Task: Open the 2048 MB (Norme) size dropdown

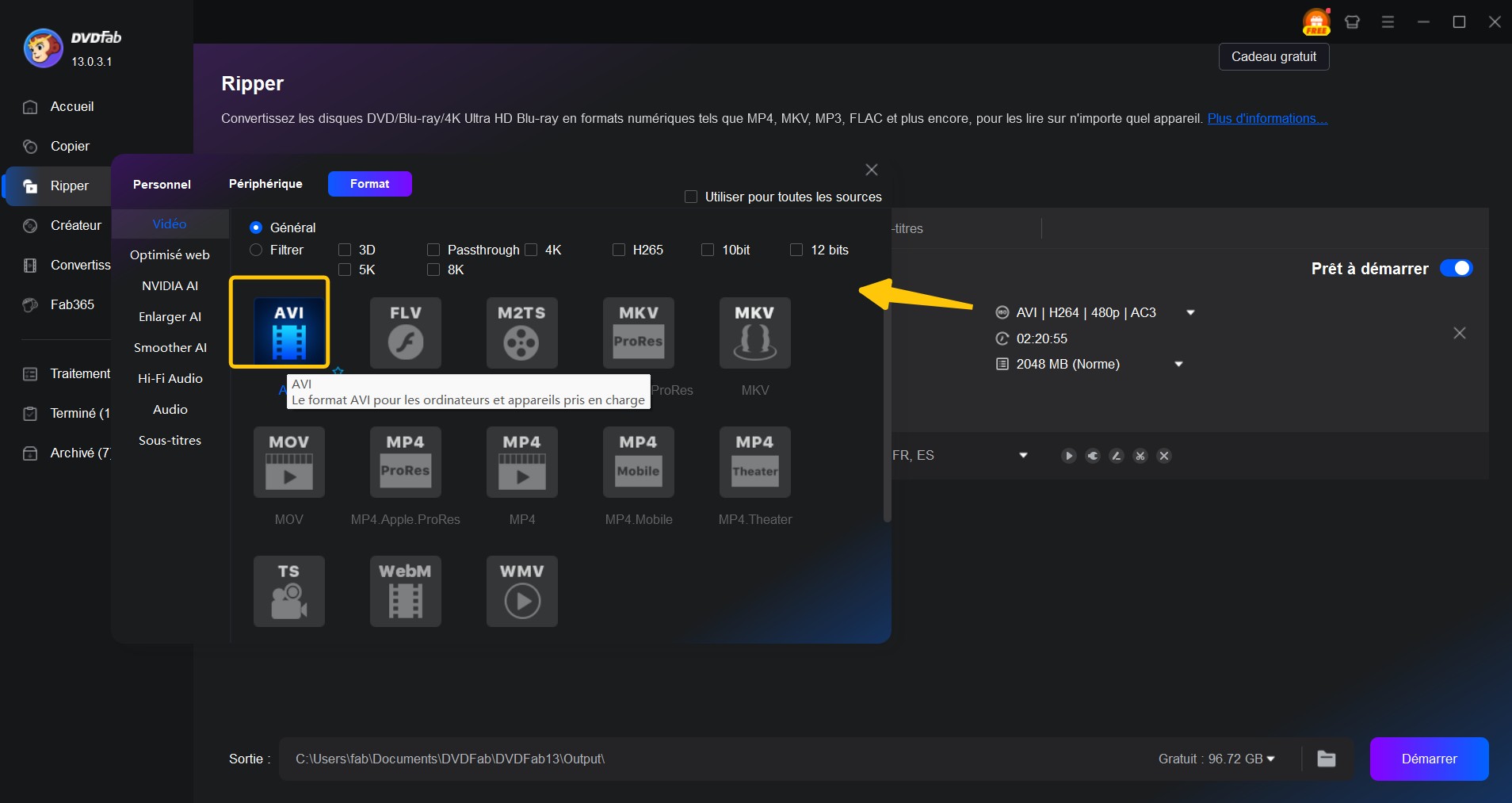Action: pos(1178,365)
